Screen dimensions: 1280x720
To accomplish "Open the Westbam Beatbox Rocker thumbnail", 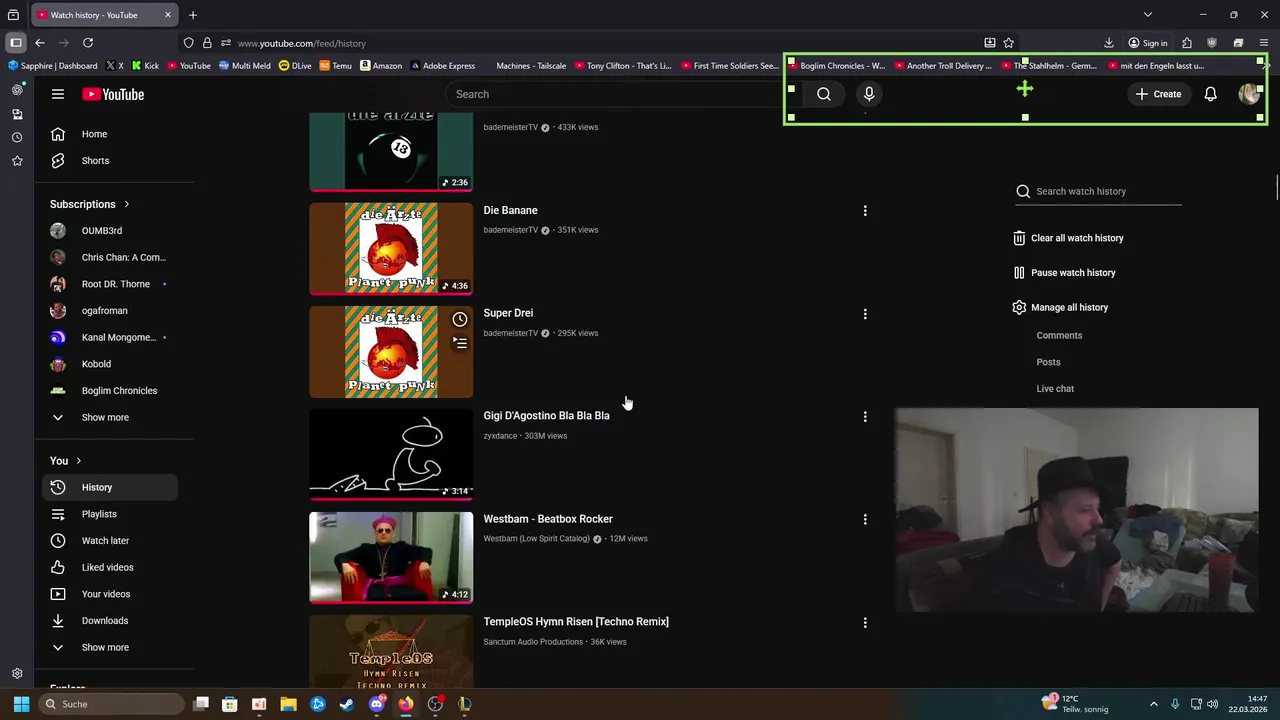I will click(391, 558).
